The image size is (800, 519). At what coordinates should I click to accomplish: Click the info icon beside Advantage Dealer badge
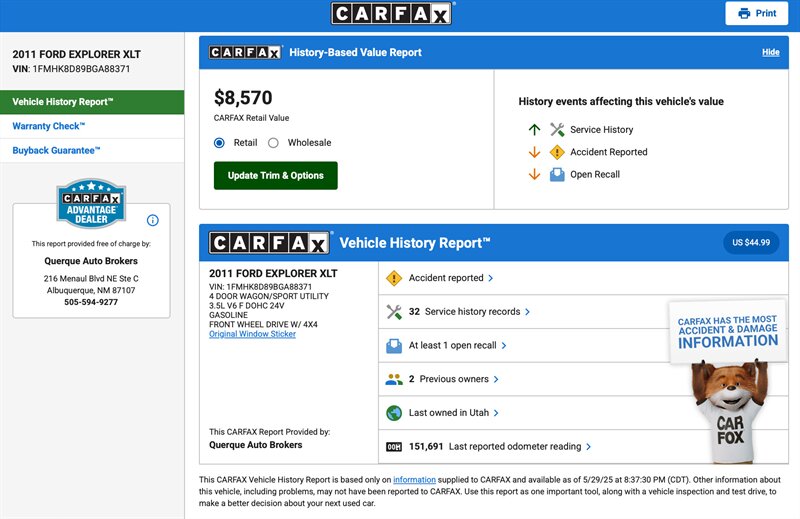click(x=153, y=220)
